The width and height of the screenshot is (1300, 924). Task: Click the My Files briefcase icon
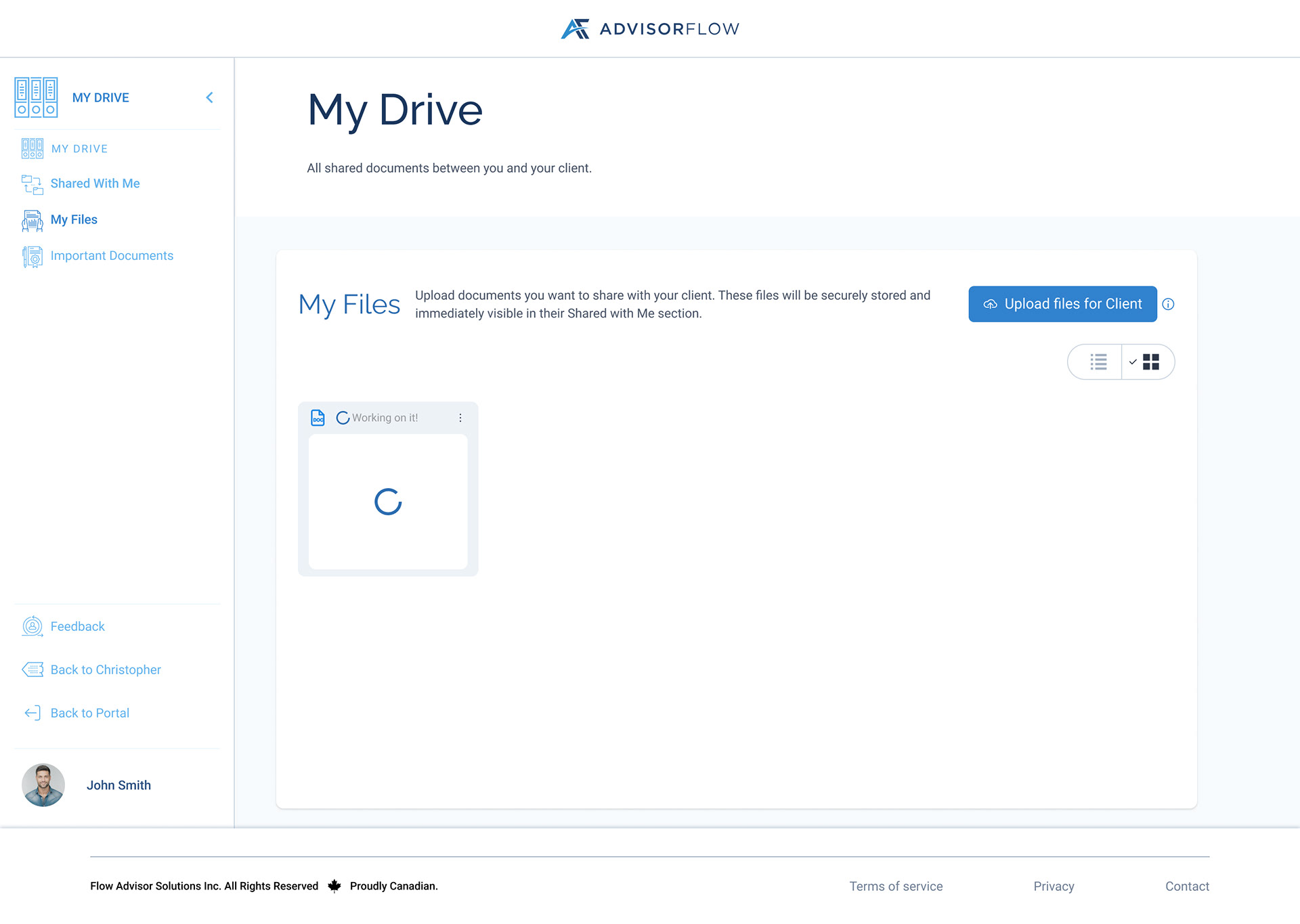tap(31, 220)
